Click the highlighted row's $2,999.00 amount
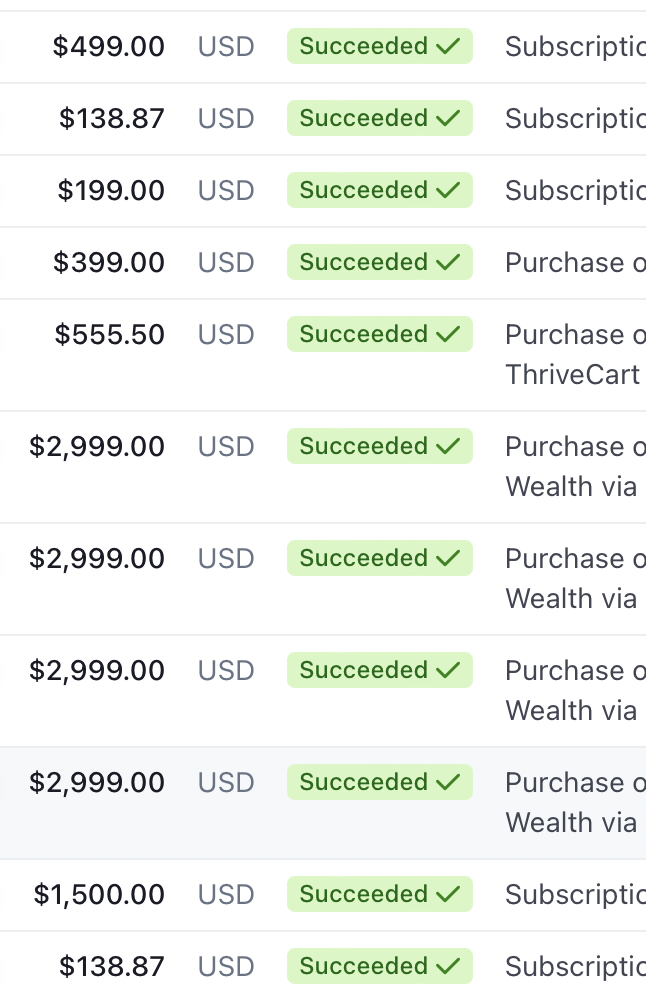 point(97,782)
